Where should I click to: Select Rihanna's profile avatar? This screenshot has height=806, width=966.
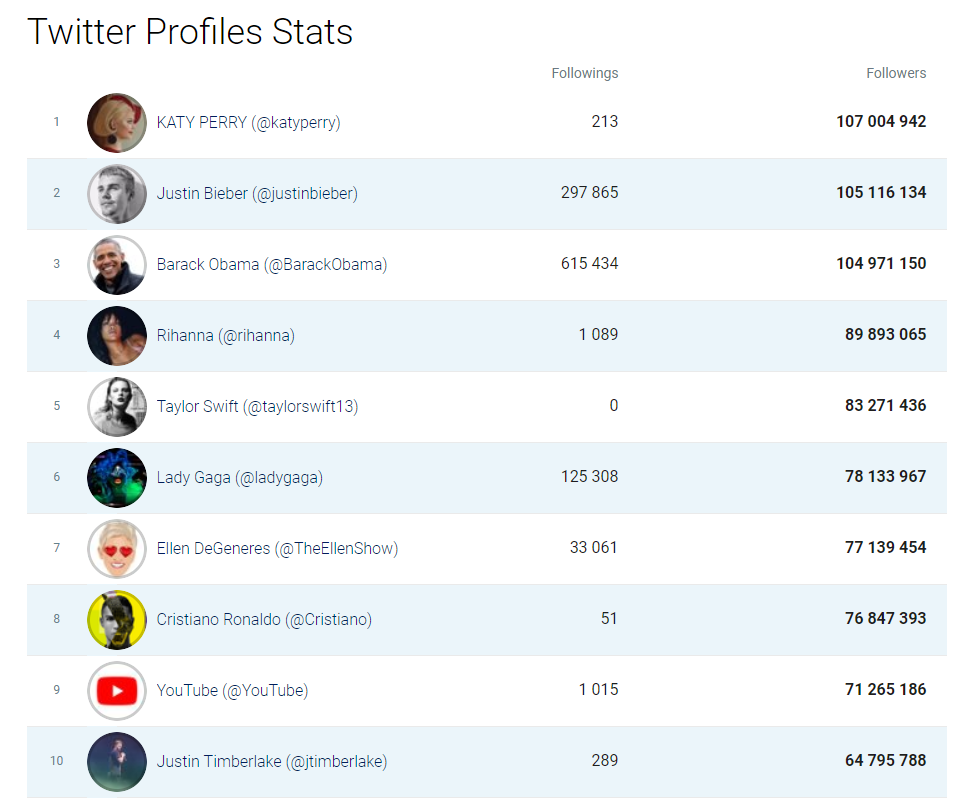tap(117, 336)
